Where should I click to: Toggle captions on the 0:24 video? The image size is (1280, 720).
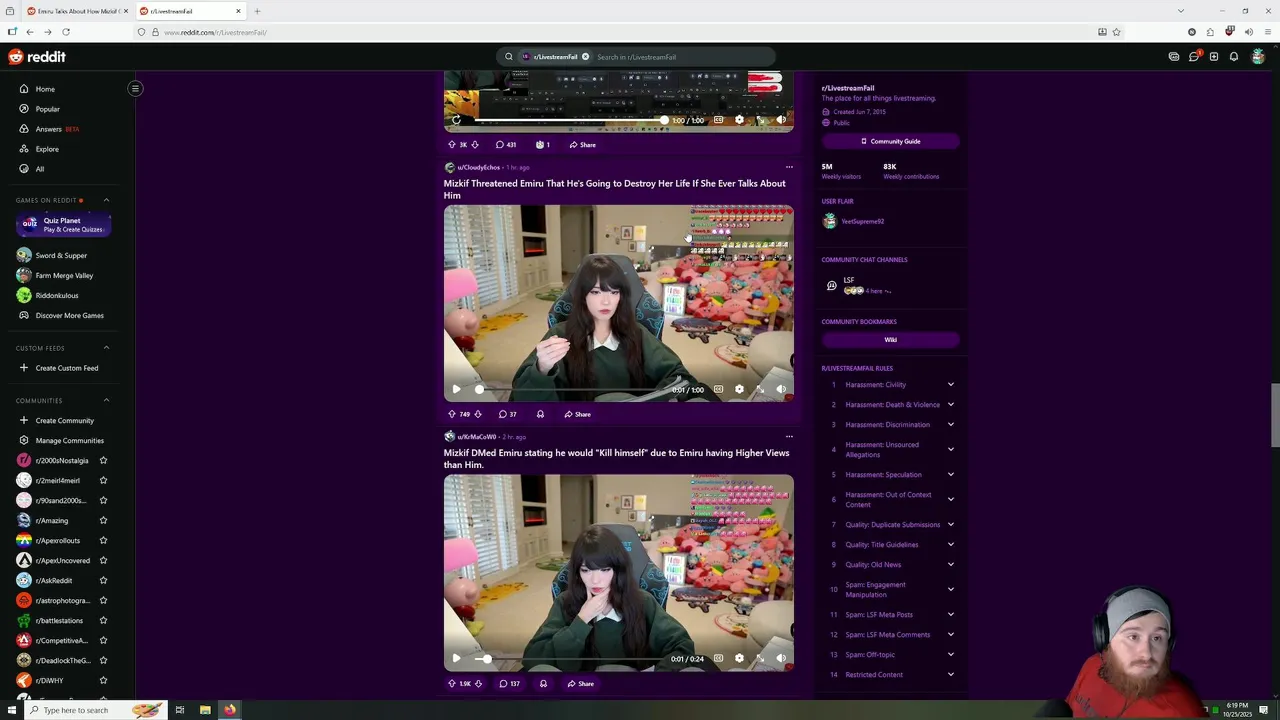[718, 658]
